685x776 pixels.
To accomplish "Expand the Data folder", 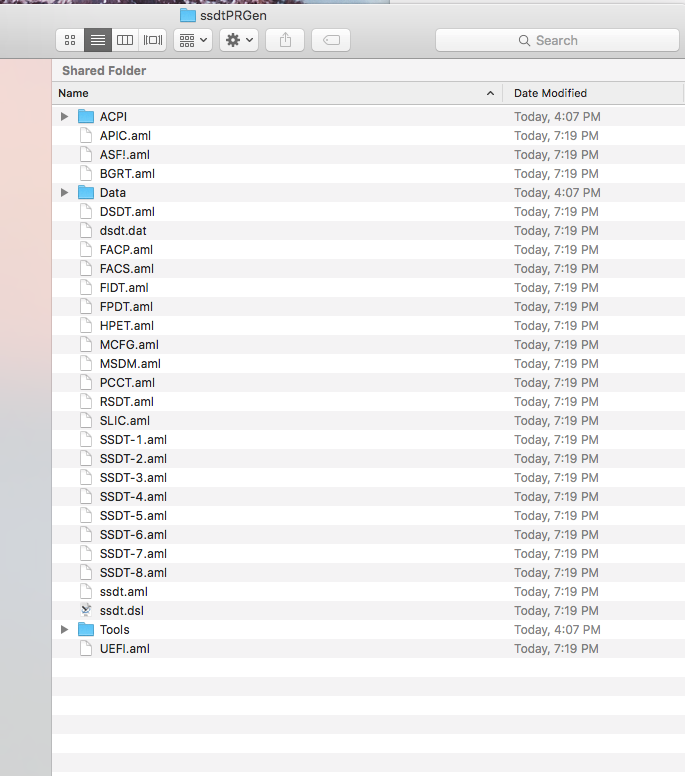I will pos(65,193).
